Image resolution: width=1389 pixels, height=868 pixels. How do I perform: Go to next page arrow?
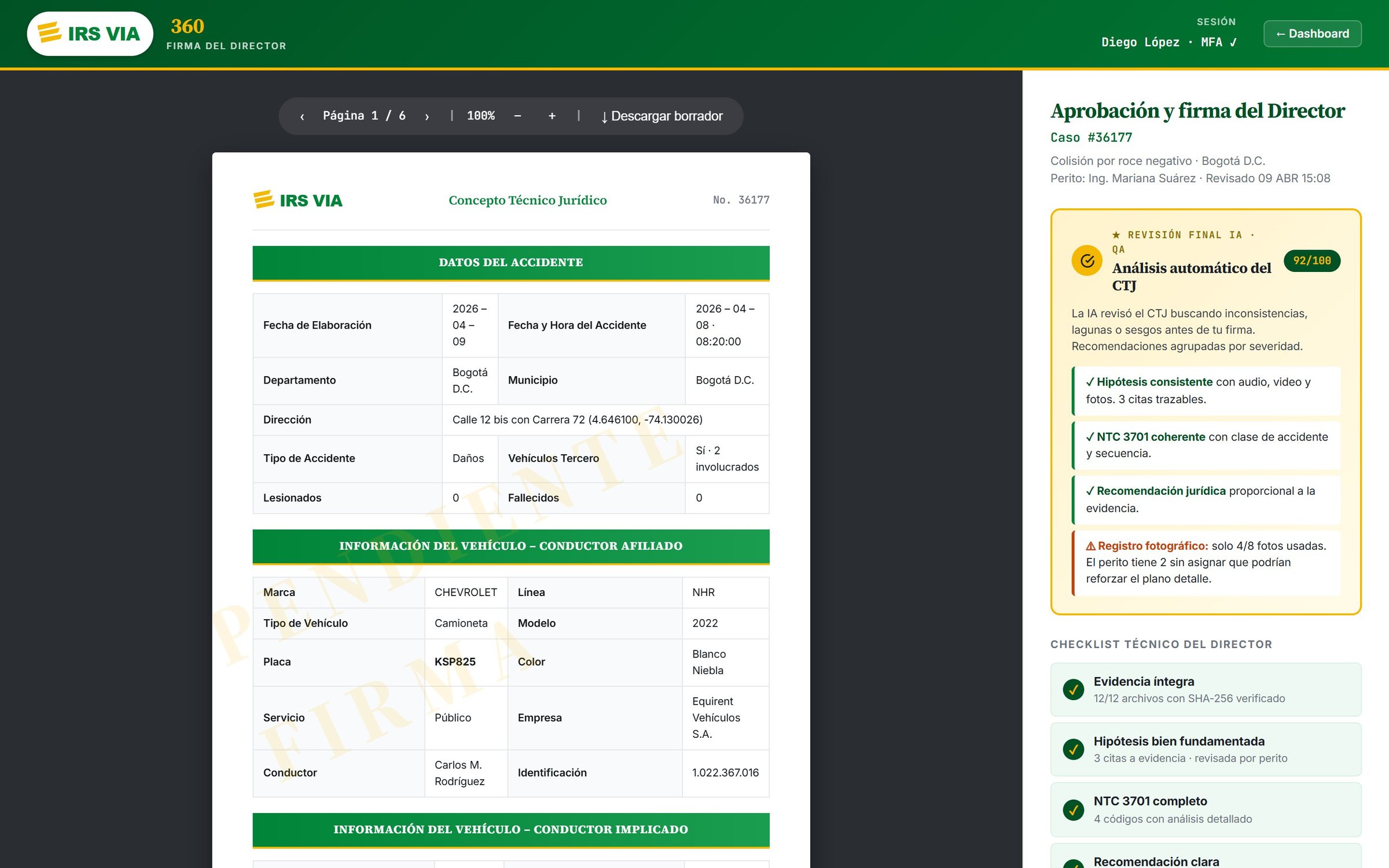pyautogui.click(x=427, y=116)
